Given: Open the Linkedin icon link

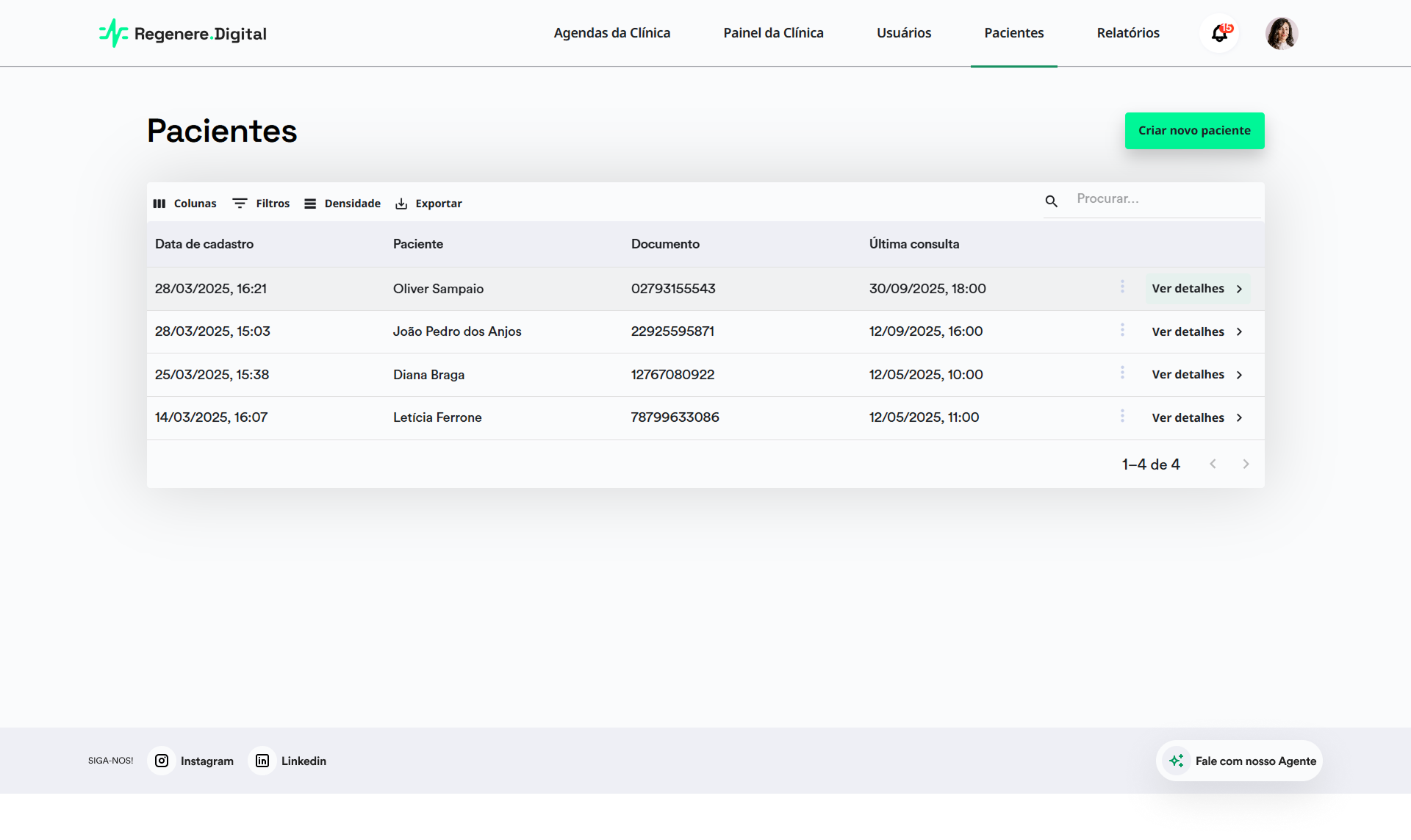Looking at the screenshot, I should pyautogui.click(x=262, y=761).
